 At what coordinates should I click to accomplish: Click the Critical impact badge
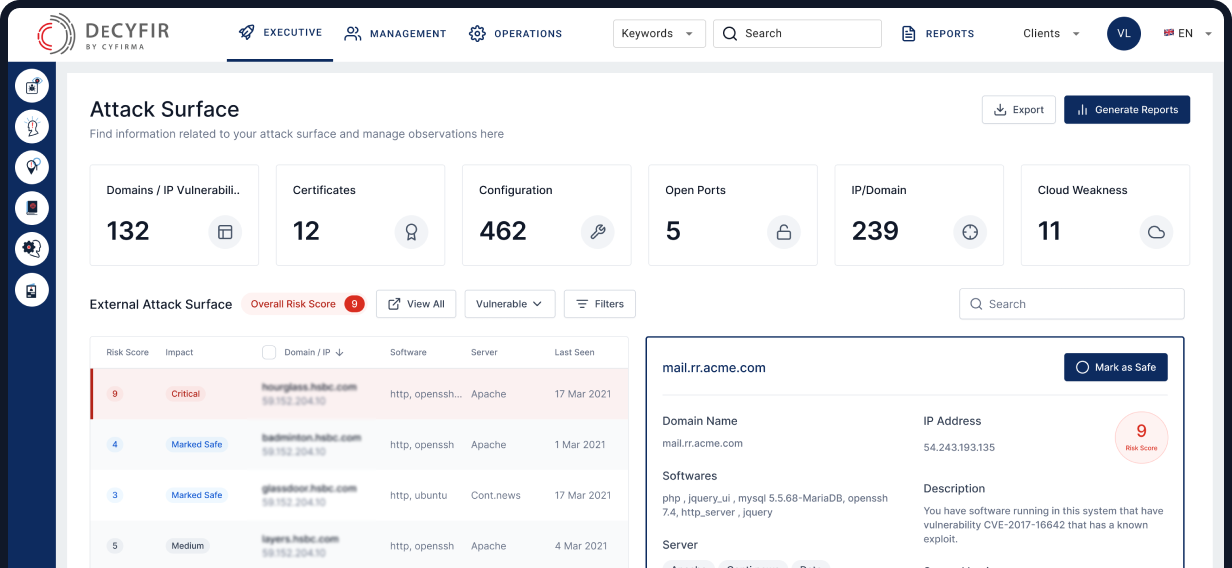[x=186, y=394]
